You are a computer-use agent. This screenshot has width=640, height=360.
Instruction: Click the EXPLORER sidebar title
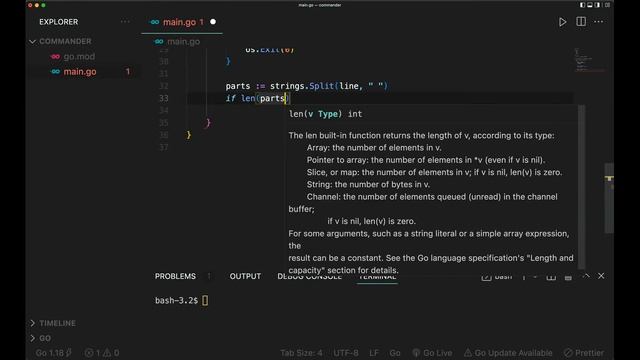click(x=58, y=22)
